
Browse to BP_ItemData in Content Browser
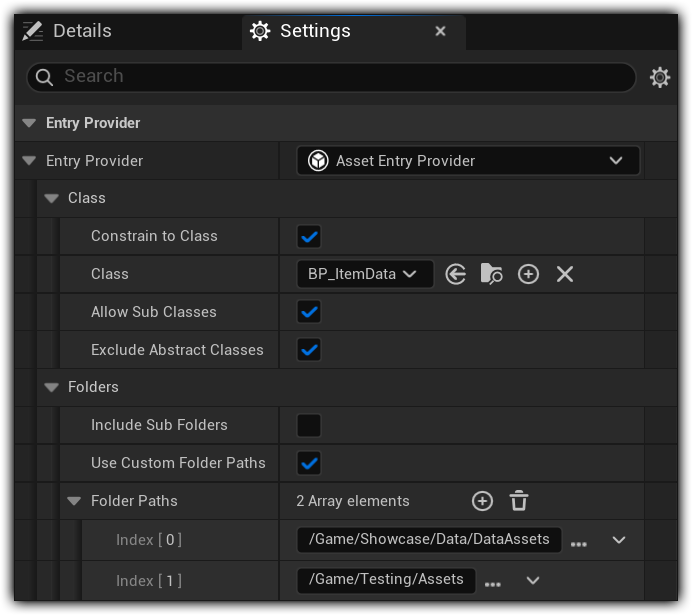coord(492,274)
